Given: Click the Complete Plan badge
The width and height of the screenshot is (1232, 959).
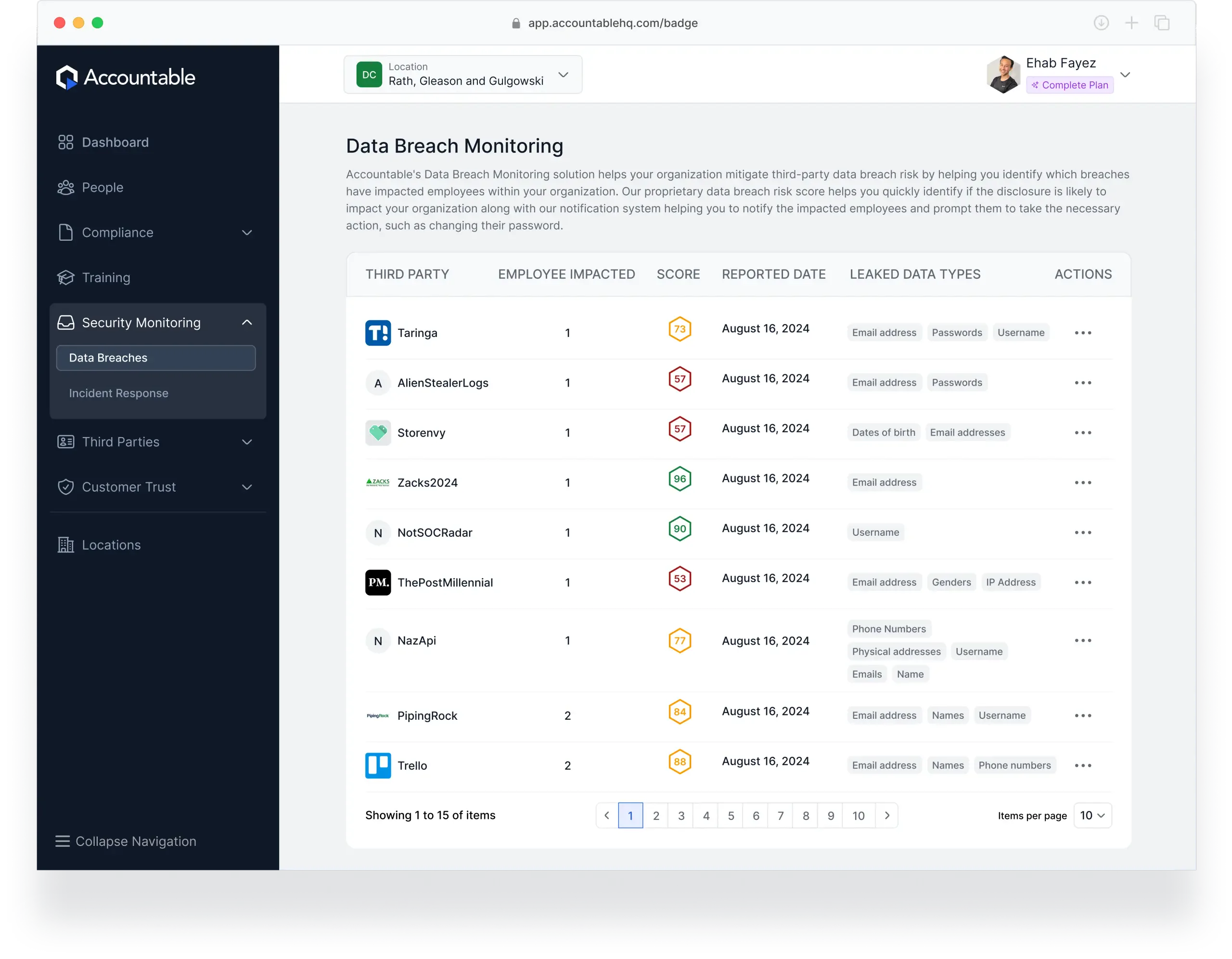Looking at the screenshot, I should click(1069, 85).
